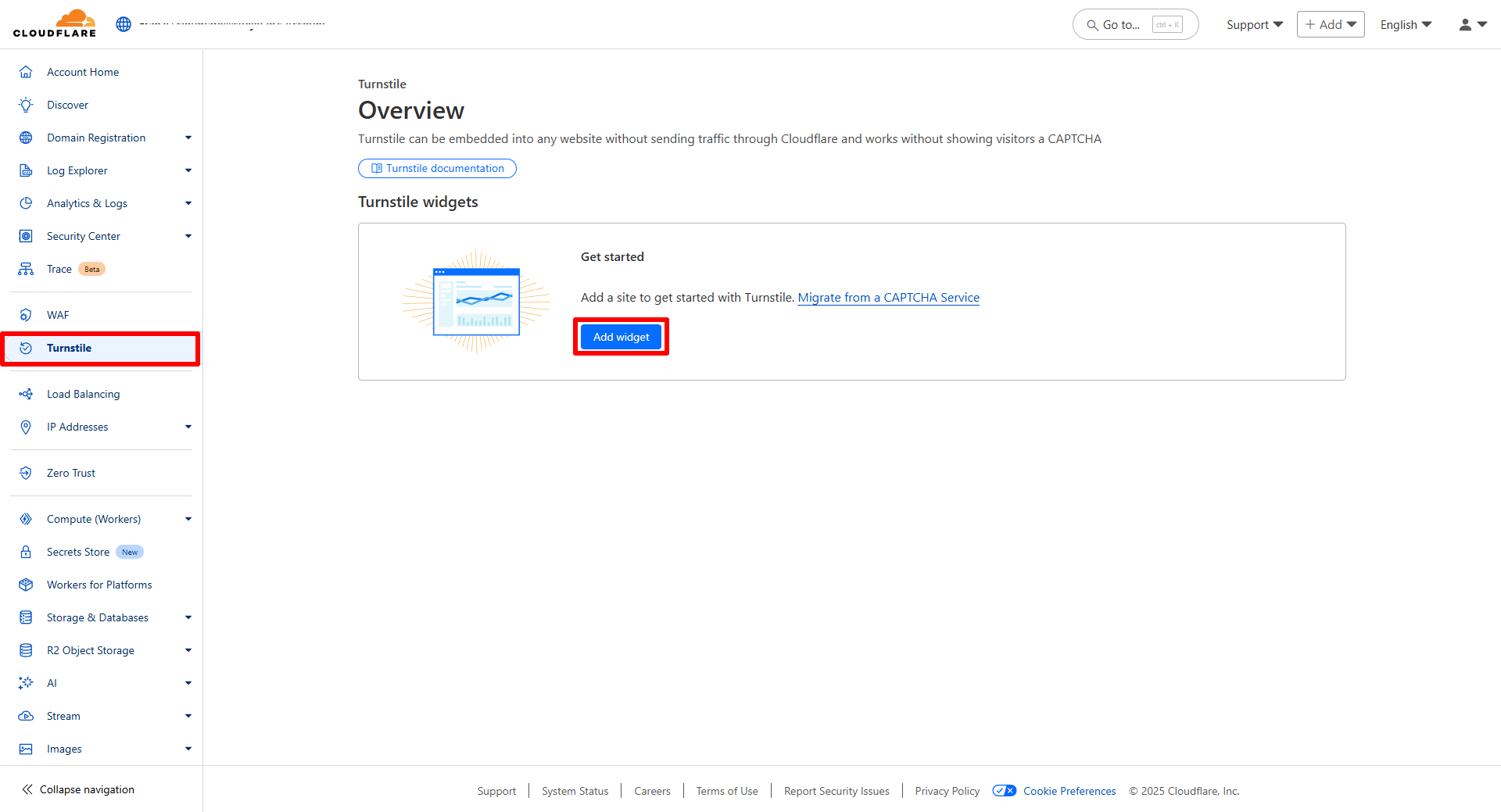
Task: Open Report Security Issues link
Action: click(836, 791)
